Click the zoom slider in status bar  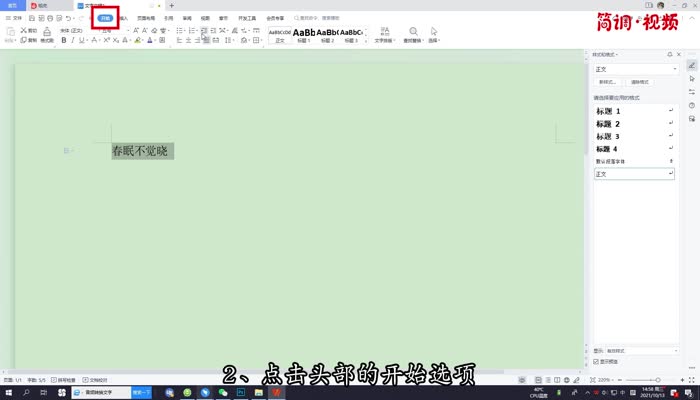tap(655, 381)
